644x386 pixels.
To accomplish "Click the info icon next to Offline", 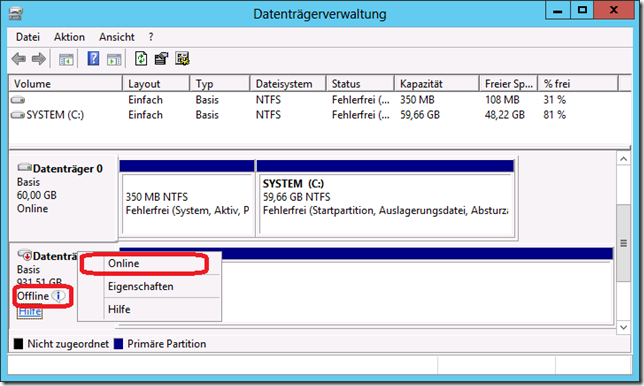I will point(59,296).
